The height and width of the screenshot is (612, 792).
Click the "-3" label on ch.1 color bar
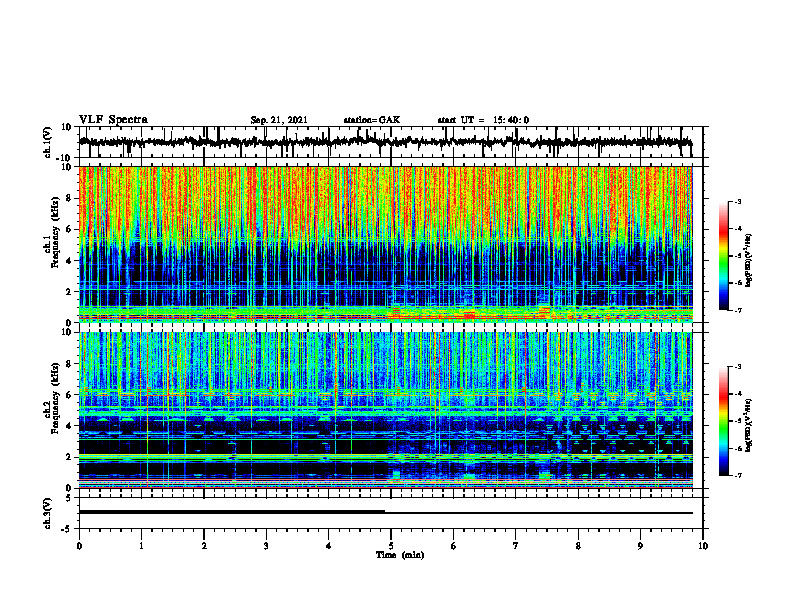coord(737,202)
